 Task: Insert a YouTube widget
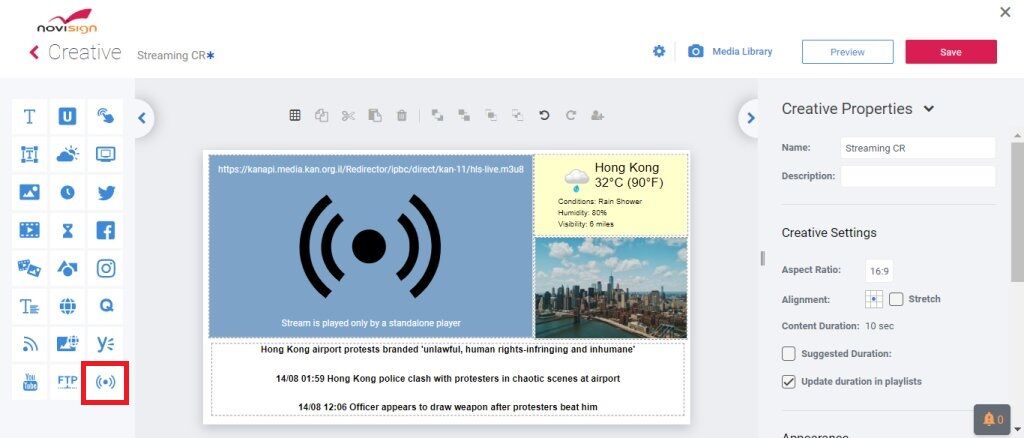click(29, 381)
